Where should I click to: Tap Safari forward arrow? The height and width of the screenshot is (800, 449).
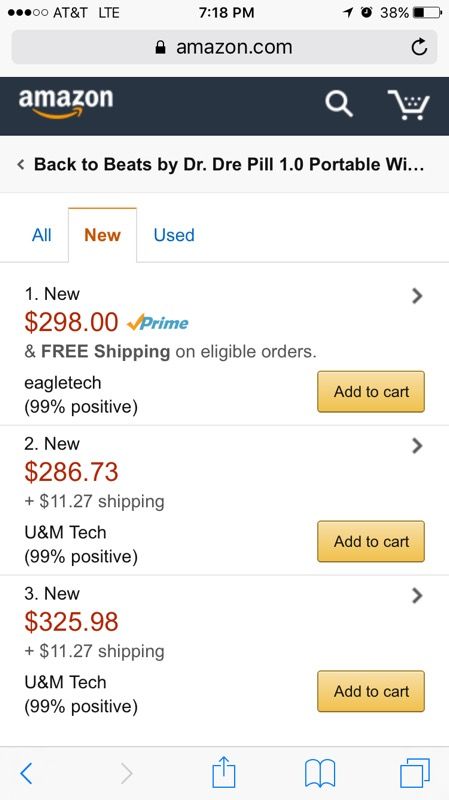point(127,773)
